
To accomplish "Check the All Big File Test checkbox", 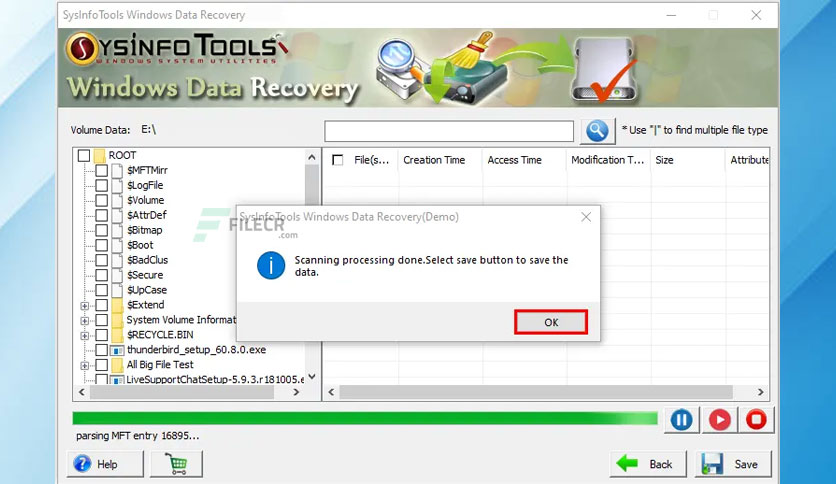I will click(101, 365).
